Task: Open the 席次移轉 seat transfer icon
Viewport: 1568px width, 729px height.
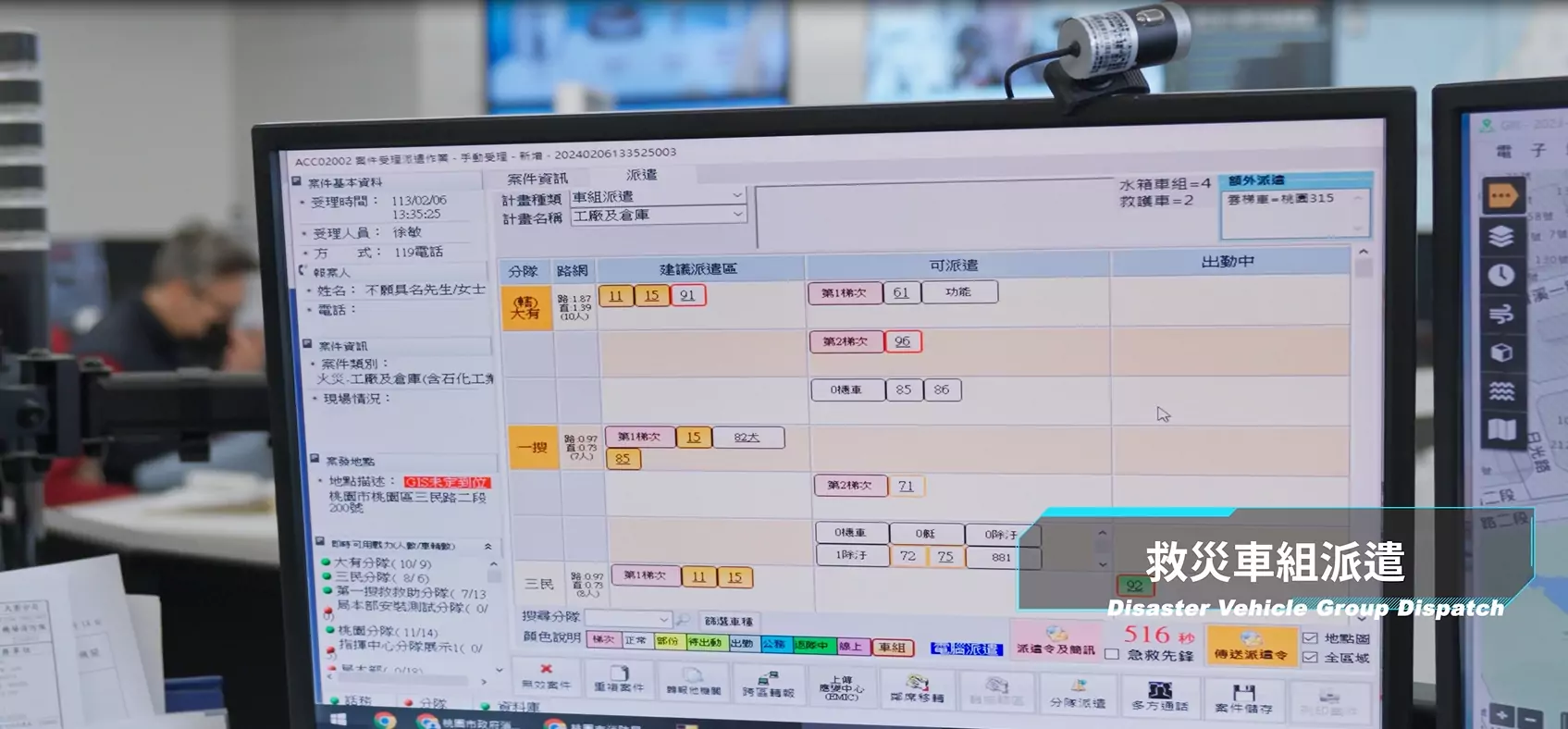Action: pyautogui.click(x=917, y=688)
